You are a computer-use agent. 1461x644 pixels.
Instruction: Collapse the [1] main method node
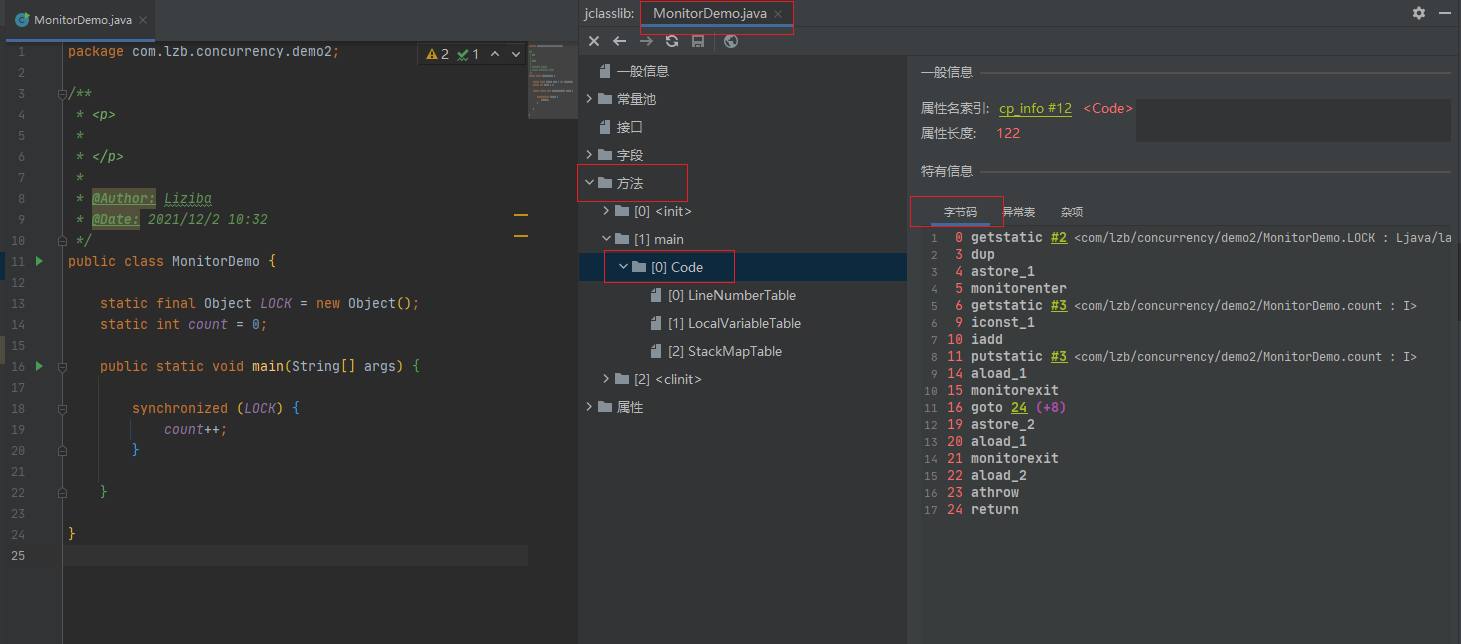(x=607, y=239)
